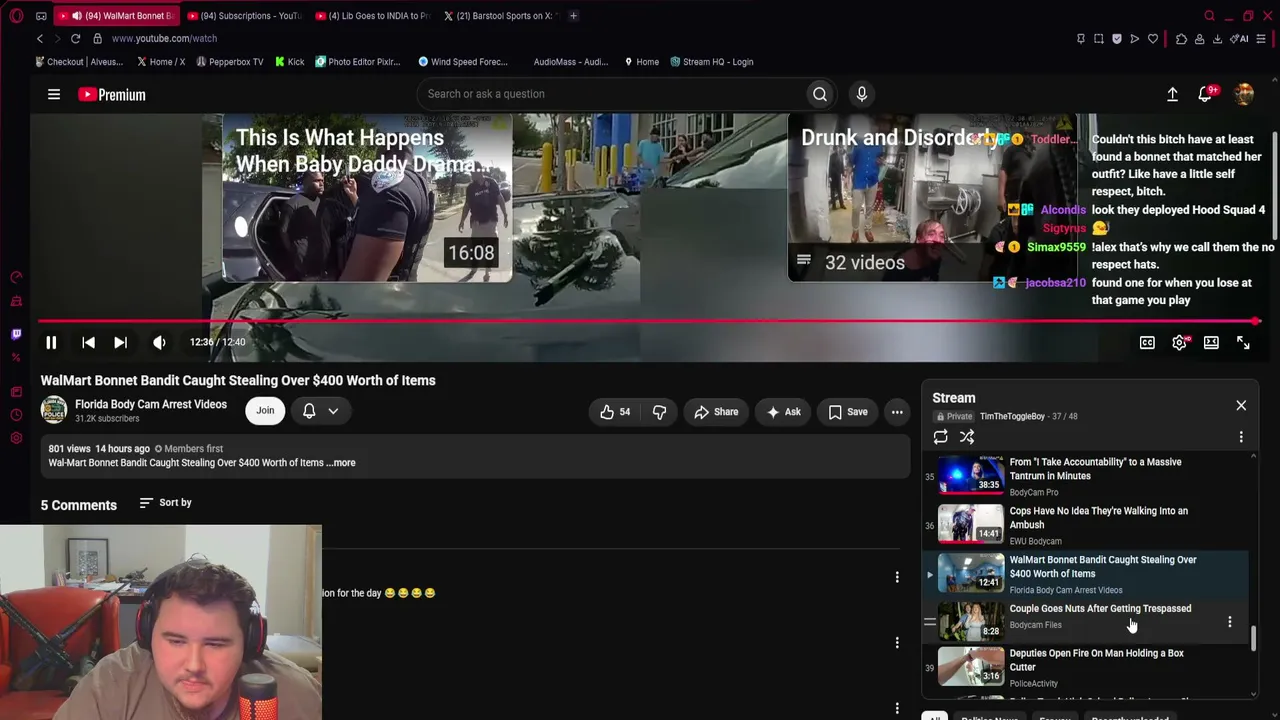
Task: Open more actions menu beside Save
Action: [x=897, y=412]
